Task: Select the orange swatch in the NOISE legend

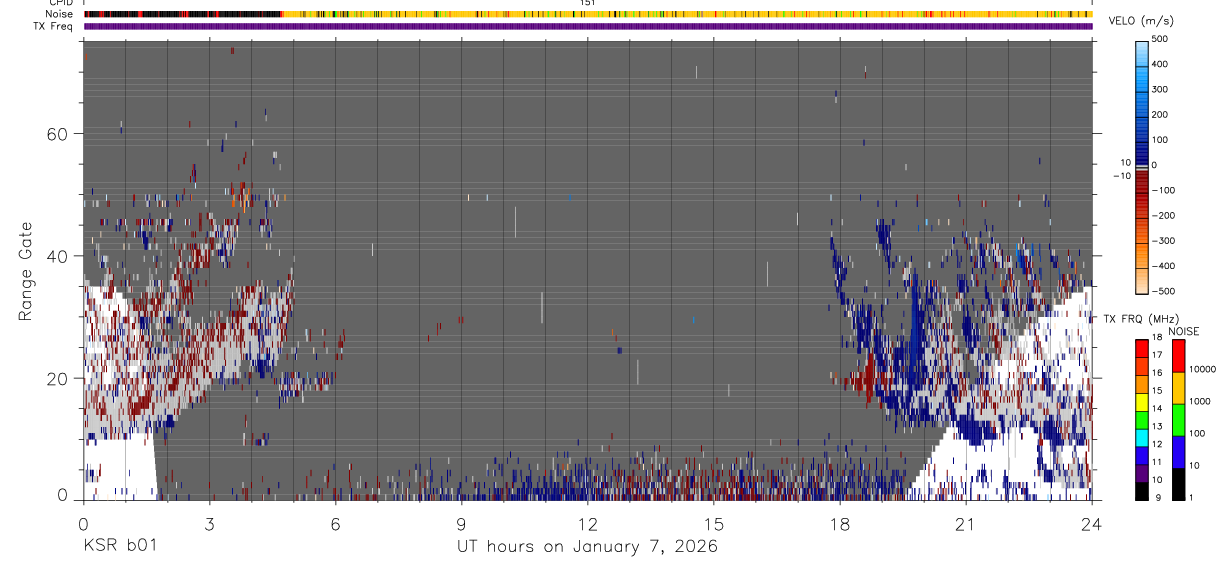Action: click(1178, 388)
